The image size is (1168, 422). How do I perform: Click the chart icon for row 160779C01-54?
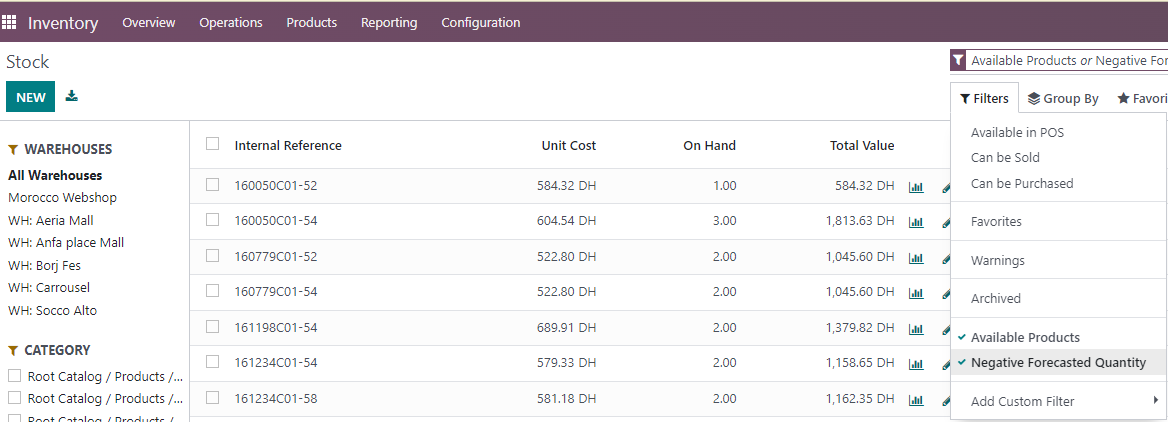tap(916, 292)
